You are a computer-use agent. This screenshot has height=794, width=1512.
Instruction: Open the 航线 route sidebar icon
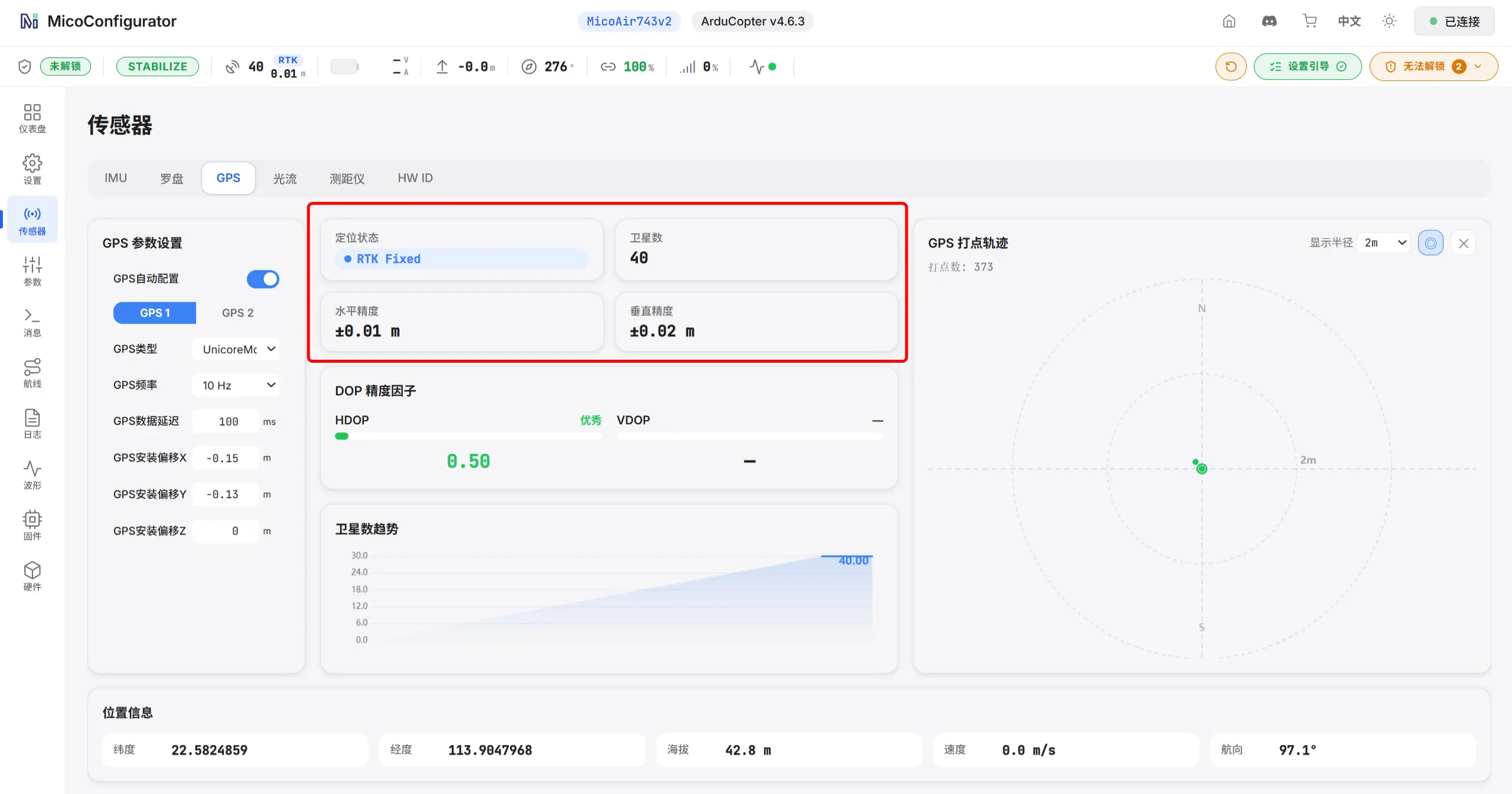32,372
